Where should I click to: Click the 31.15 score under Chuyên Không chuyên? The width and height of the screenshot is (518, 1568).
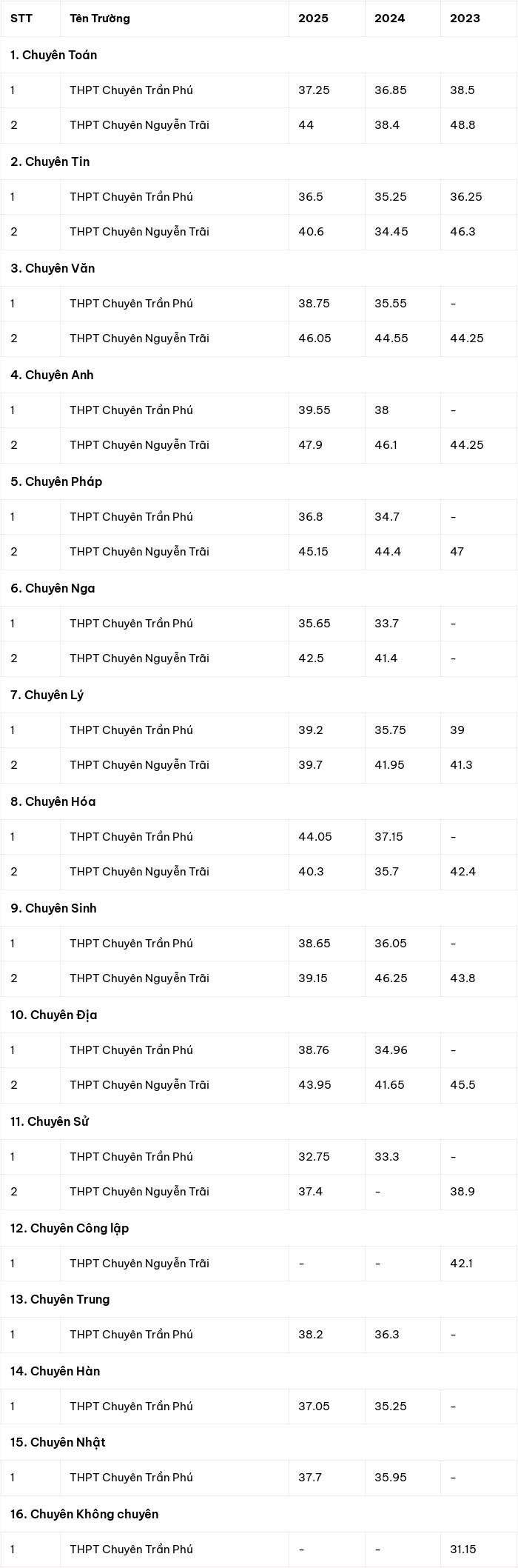[x=463, y=1549]
